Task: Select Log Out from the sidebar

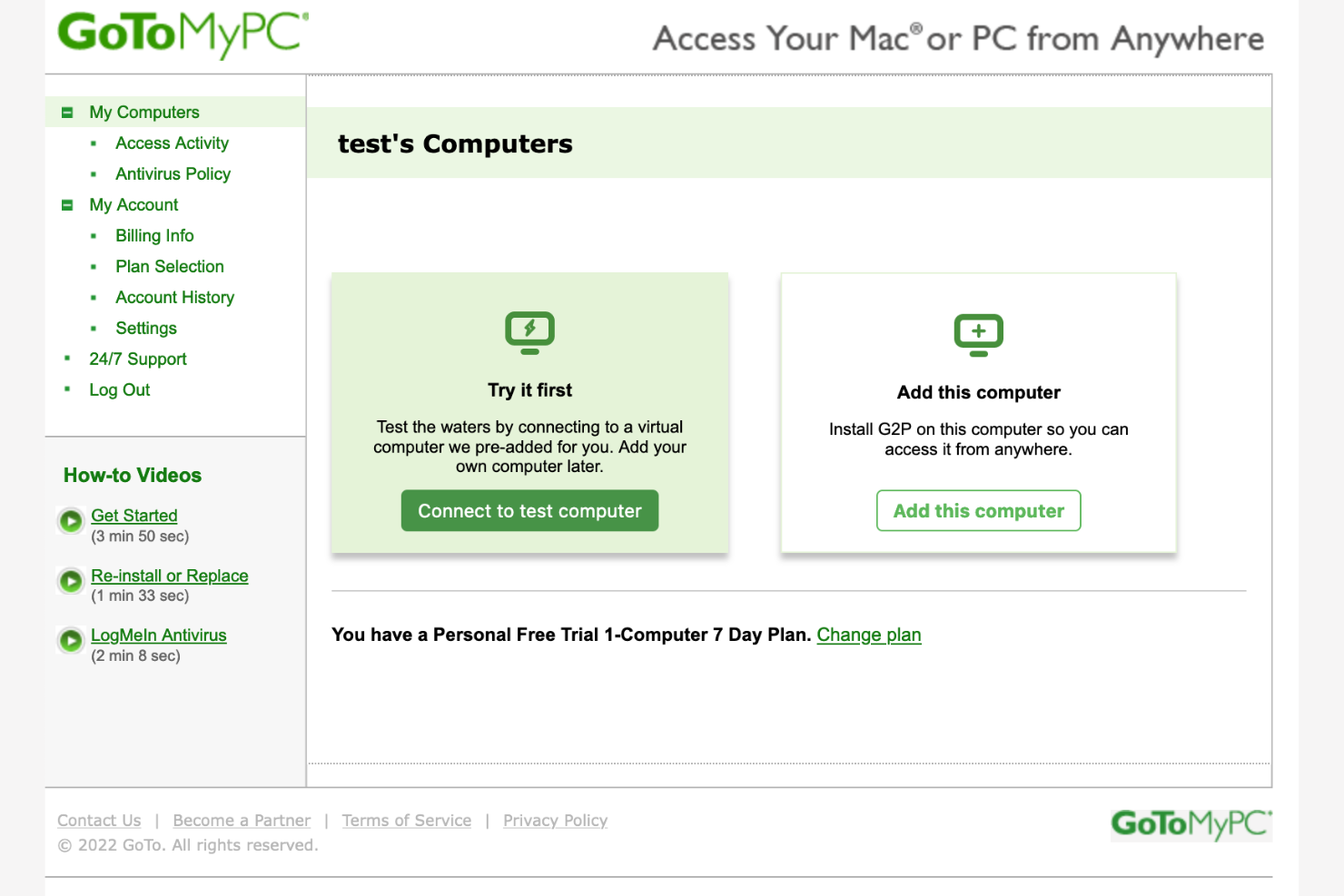Action: [119, 389]
